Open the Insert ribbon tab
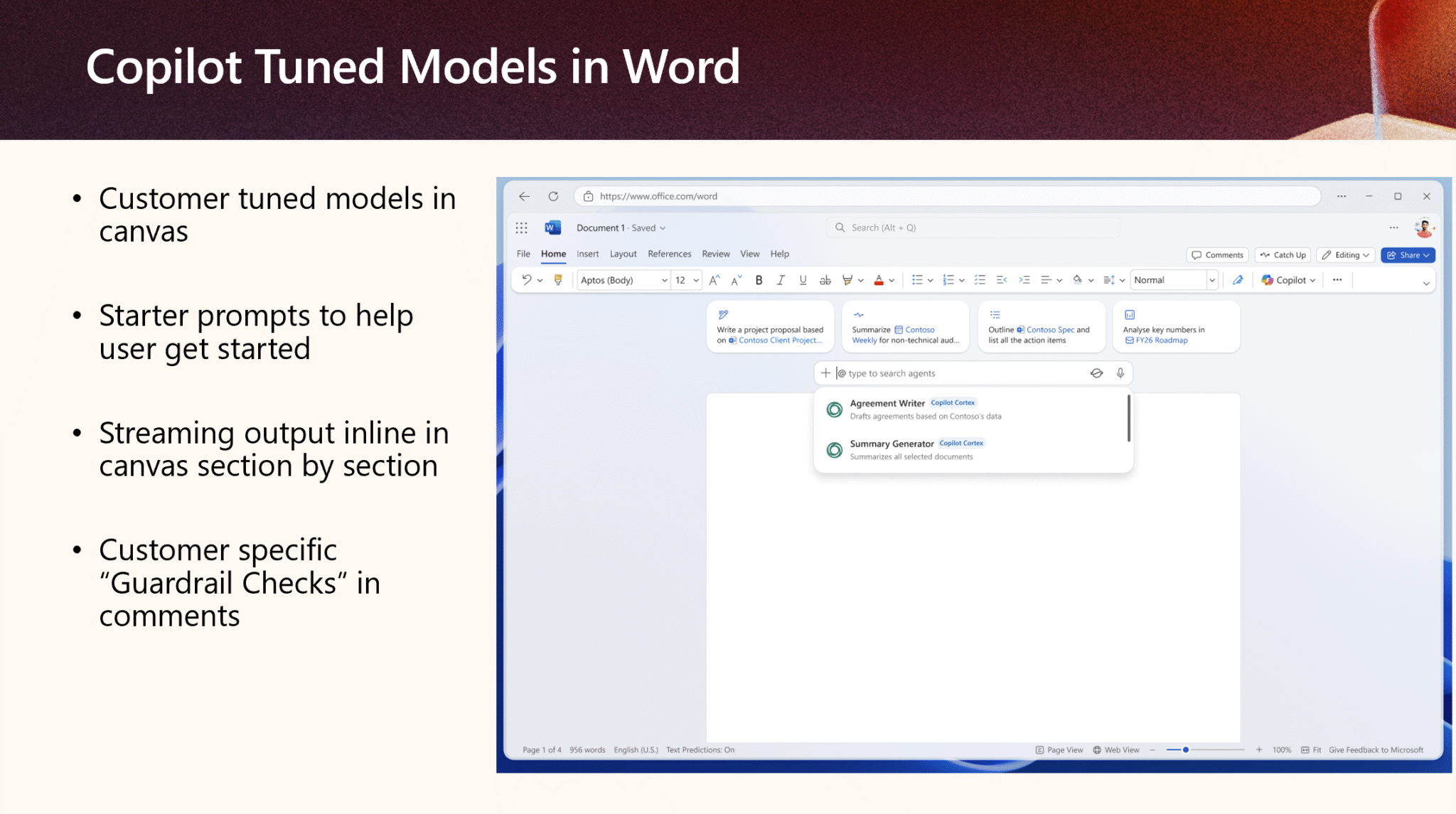This screenshot has width=1456, height=814. (587, 254)
